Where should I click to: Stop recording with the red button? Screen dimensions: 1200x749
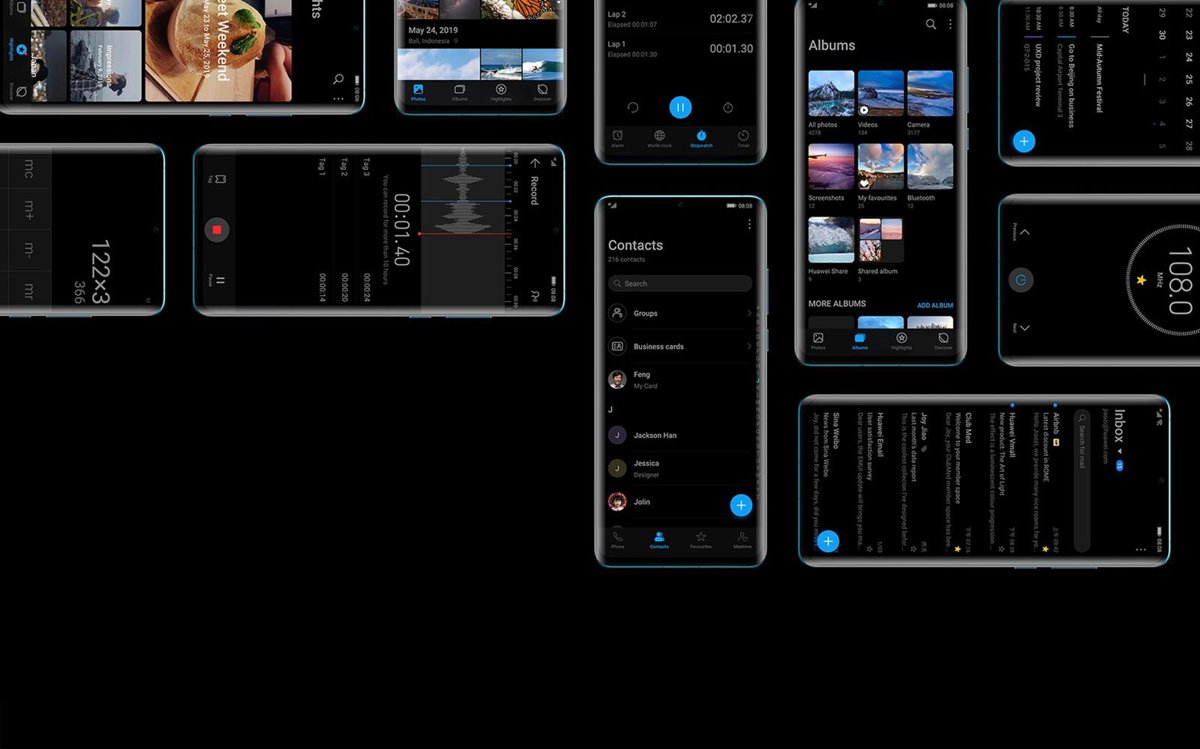pyautogui.click(x=217, y=230)
